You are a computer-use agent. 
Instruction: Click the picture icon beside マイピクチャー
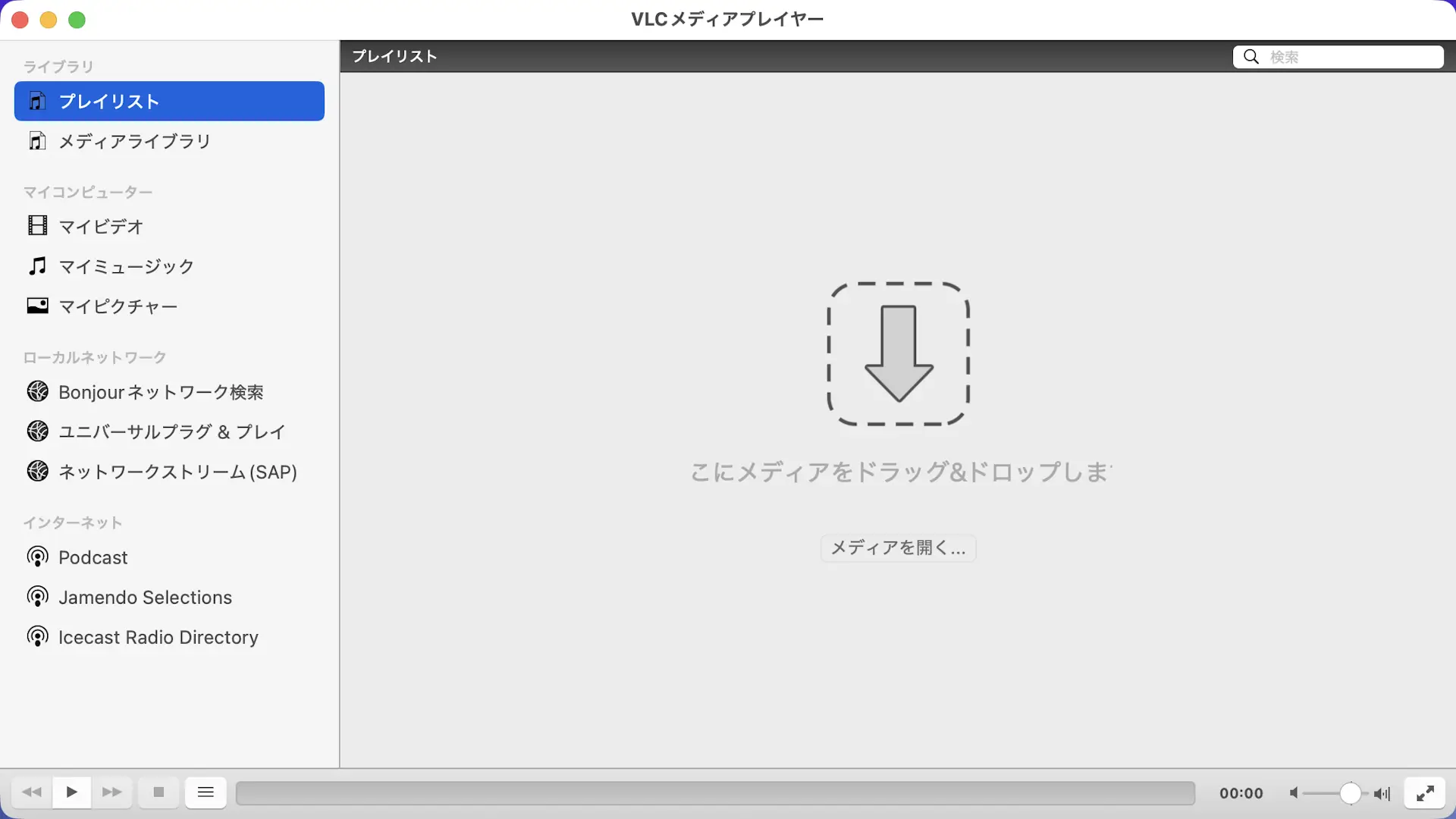pyautogui.click(x=37, y=306)
